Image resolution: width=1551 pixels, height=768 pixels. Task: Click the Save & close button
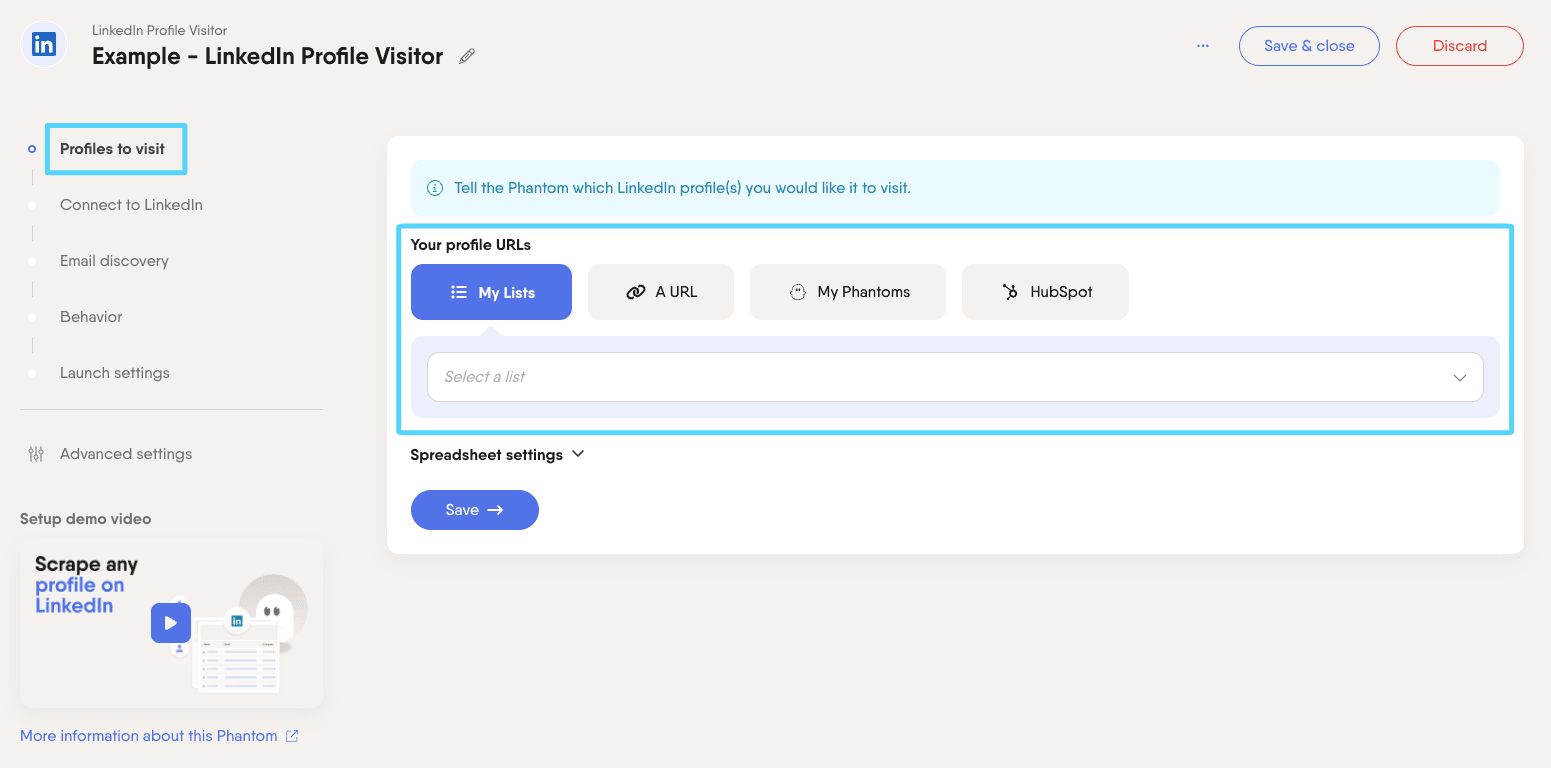click(x=1309, y=46)
